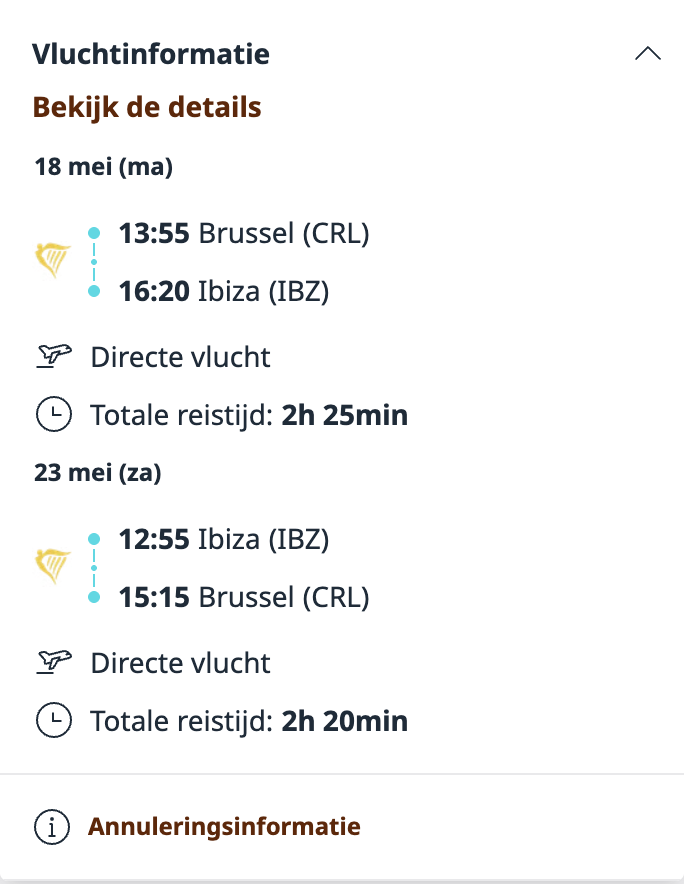Click the clock icon beside 2h 20min travel time
This screenshot has height=884, width=684.
[x=54, y=720]
